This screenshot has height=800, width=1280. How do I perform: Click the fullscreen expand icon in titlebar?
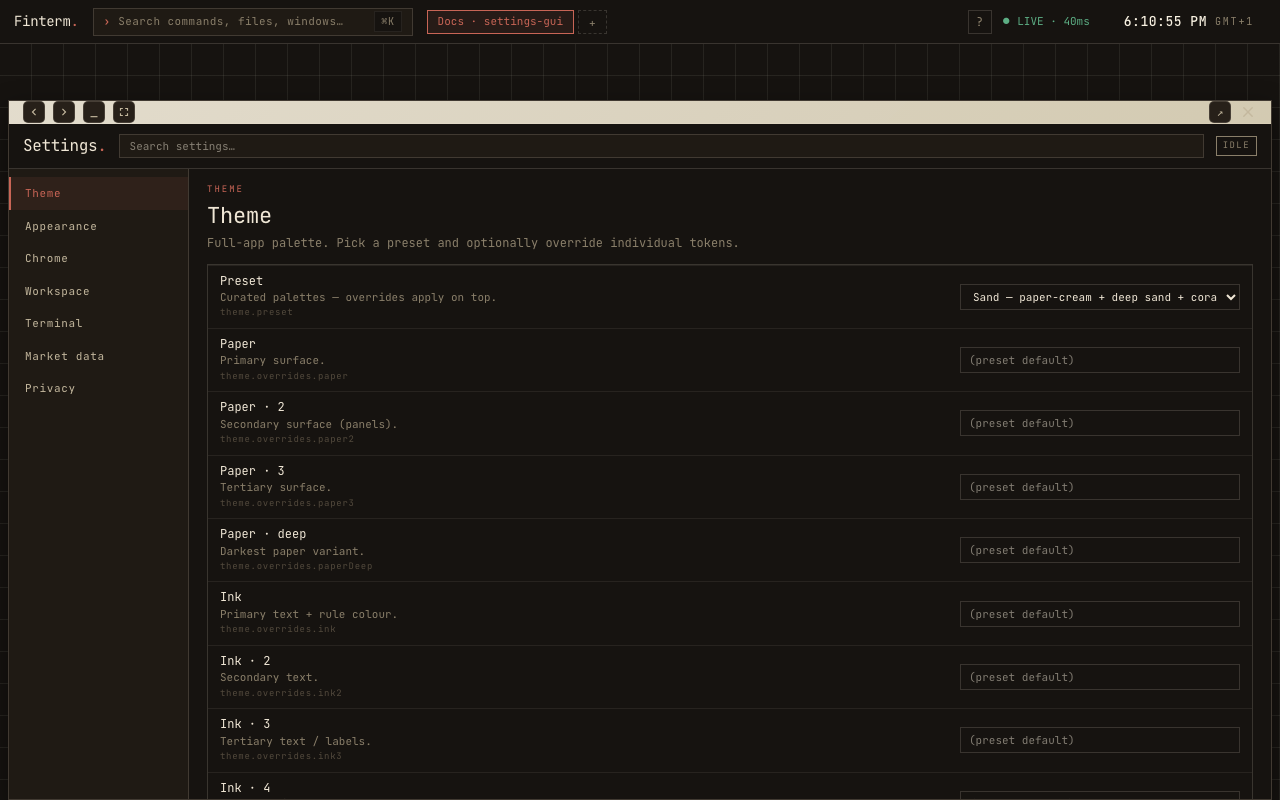[124, 112]
